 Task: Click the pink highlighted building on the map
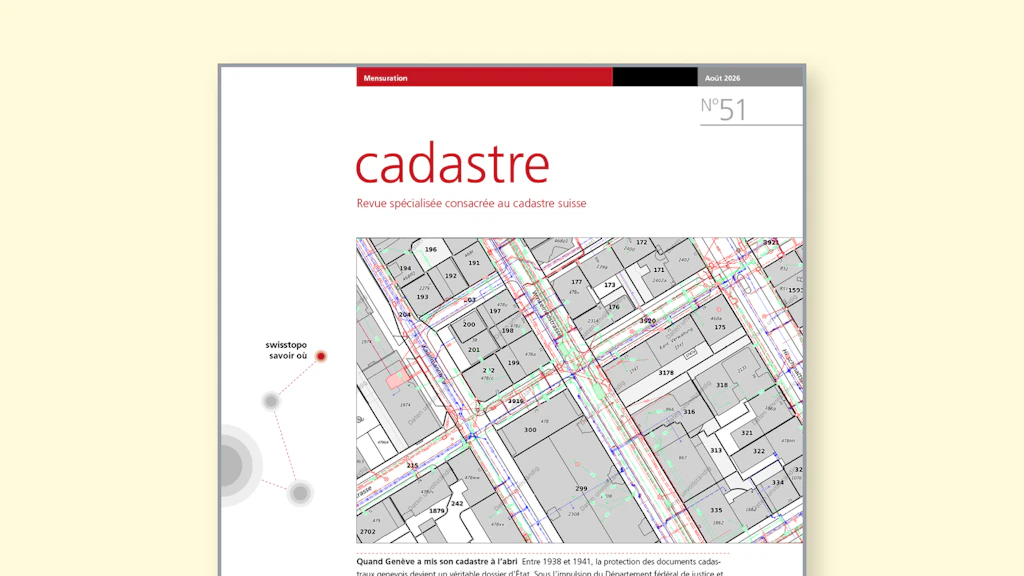[x=396, y=379]
